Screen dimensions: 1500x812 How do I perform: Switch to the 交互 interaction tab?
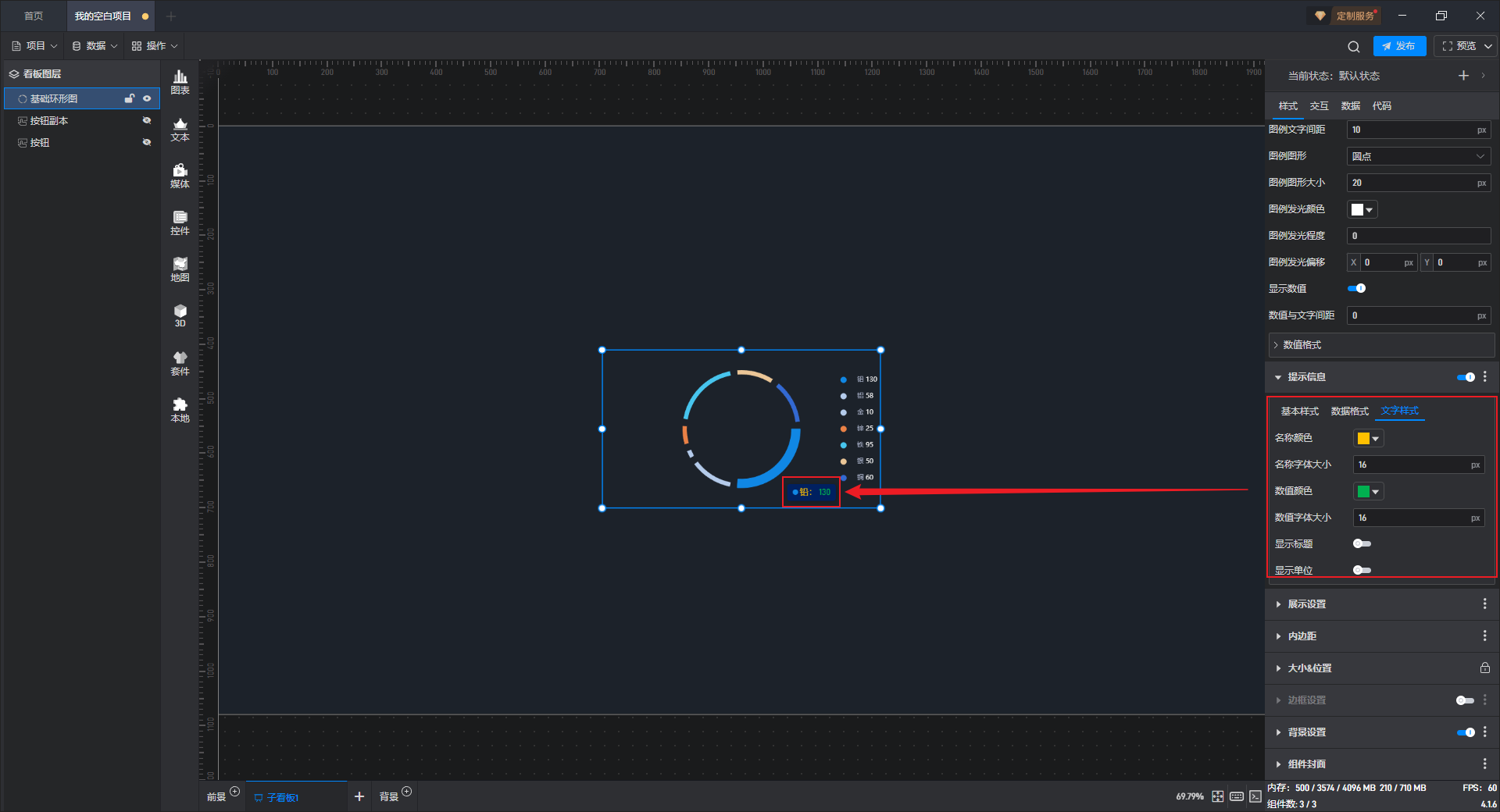[x=1320, y=106]
